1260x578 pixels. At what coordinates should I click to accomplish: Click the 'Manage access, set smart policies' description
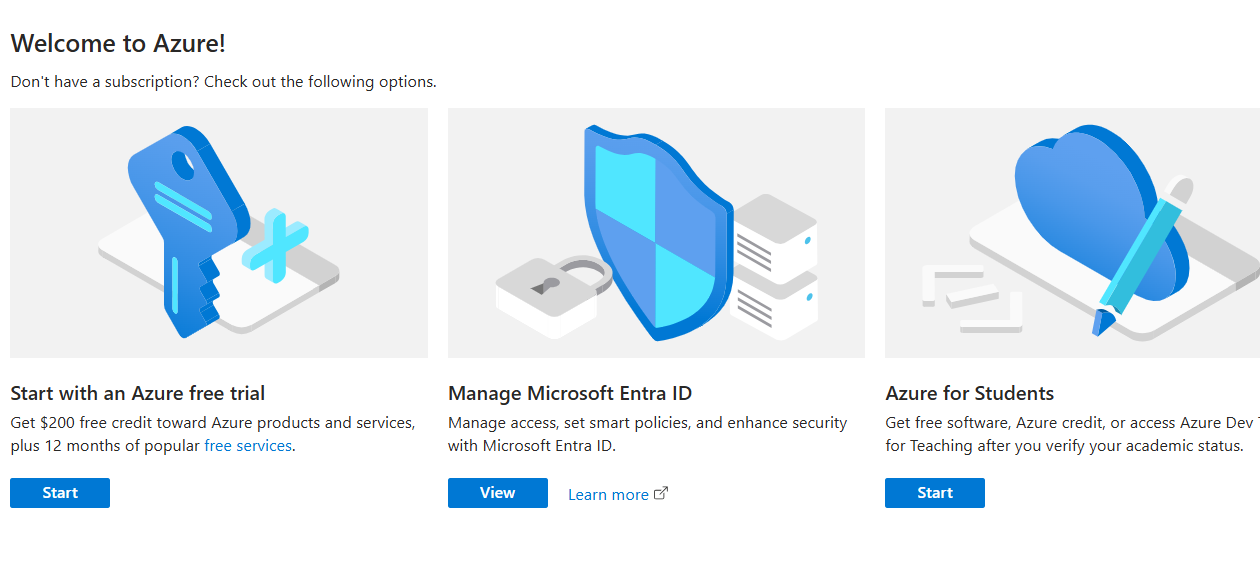point(648,434)
